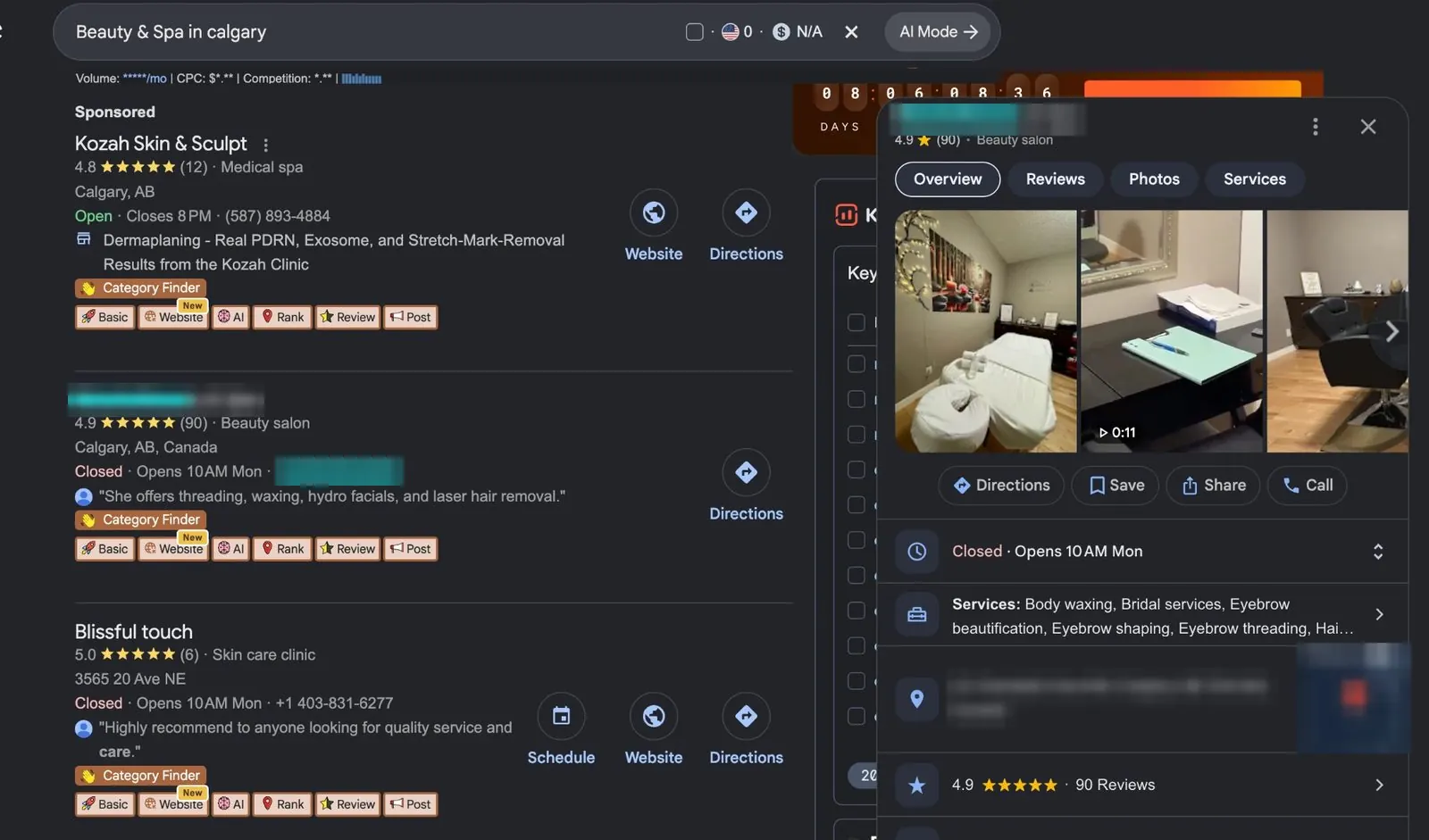
Task: Open Website for Blissful touch
Action: coord(654,729)
